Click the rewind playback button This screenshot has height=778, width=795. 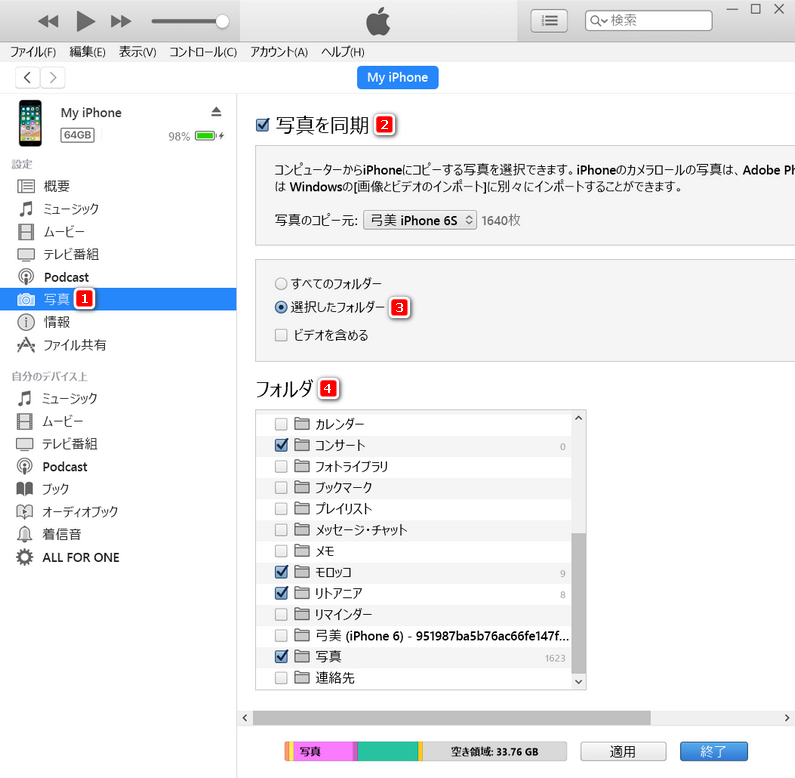coord(48,21)
